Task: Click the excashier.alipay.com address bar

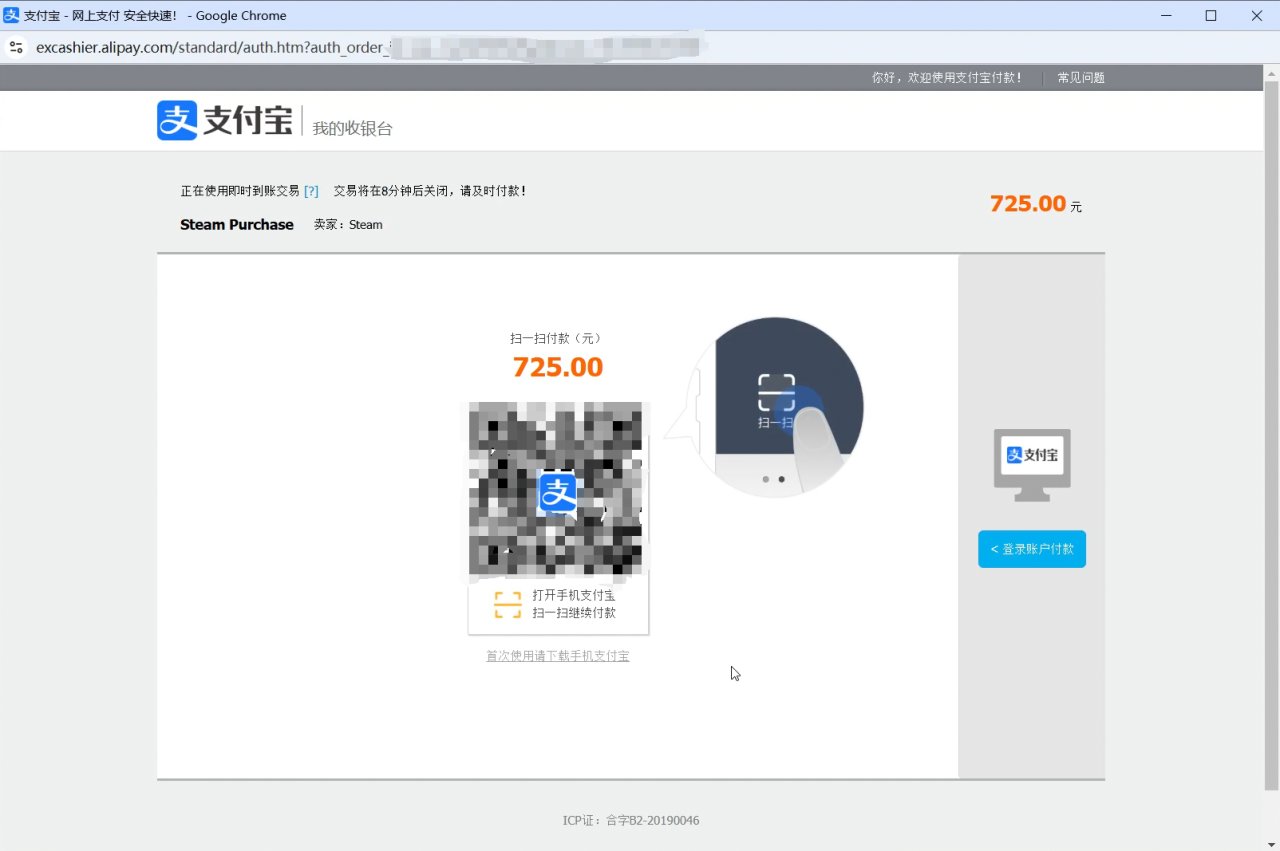Action: pos(640,47)
